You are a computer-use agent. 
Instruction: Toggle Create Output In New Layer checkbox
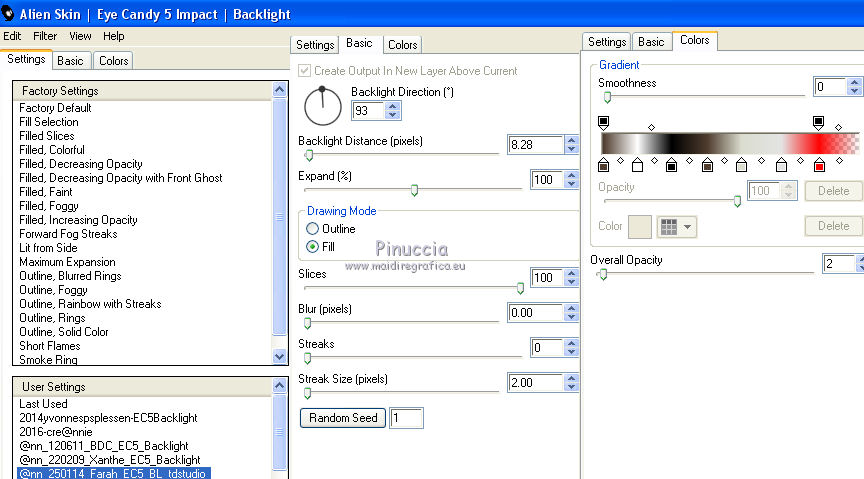coord(304,71)
